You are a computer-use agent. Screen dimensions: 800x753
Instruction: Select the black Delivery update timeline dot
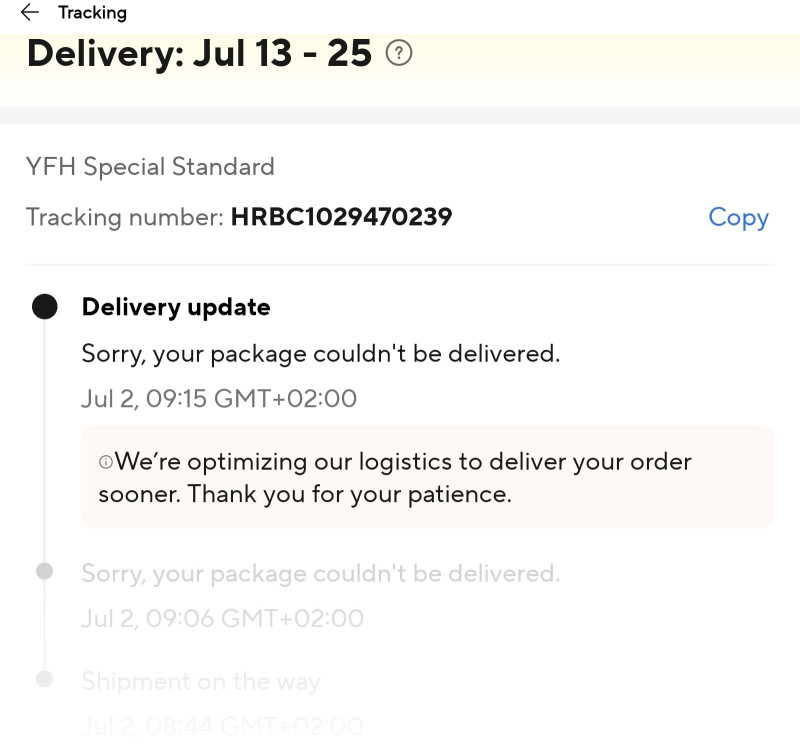[44, 306]
